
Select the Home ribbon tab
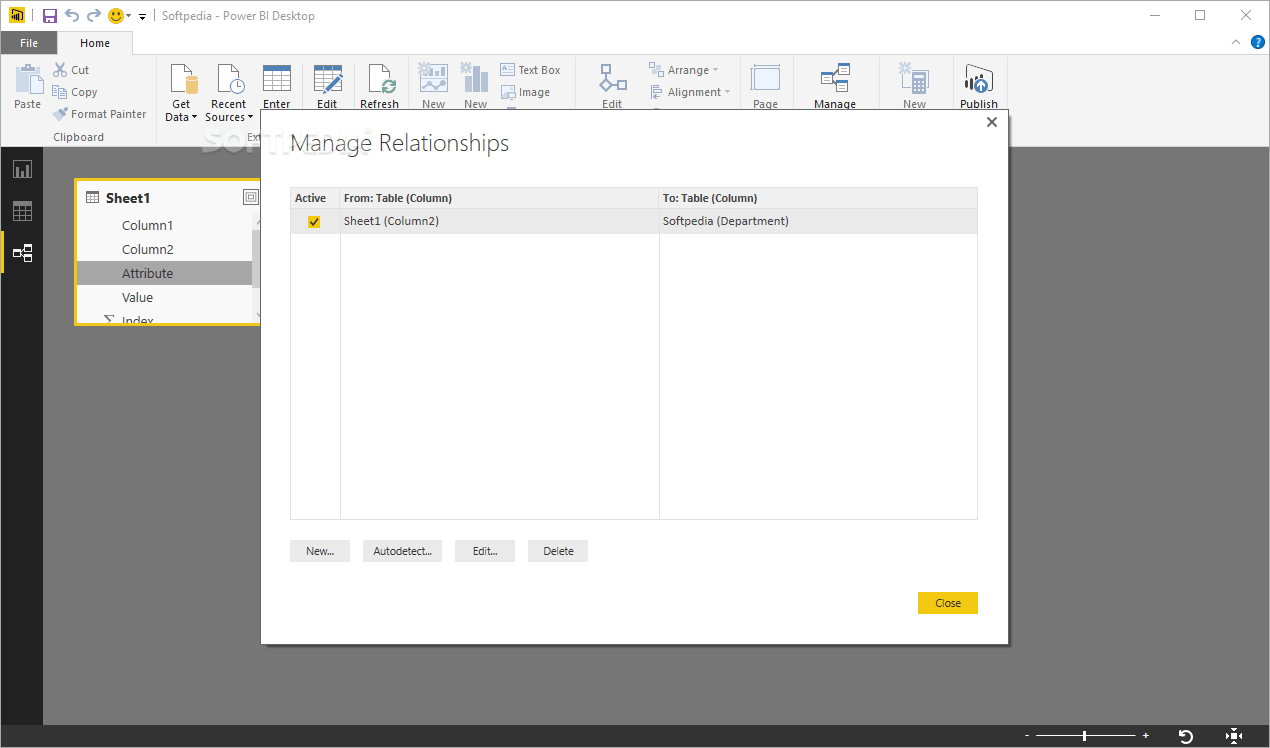pos(95,42)
